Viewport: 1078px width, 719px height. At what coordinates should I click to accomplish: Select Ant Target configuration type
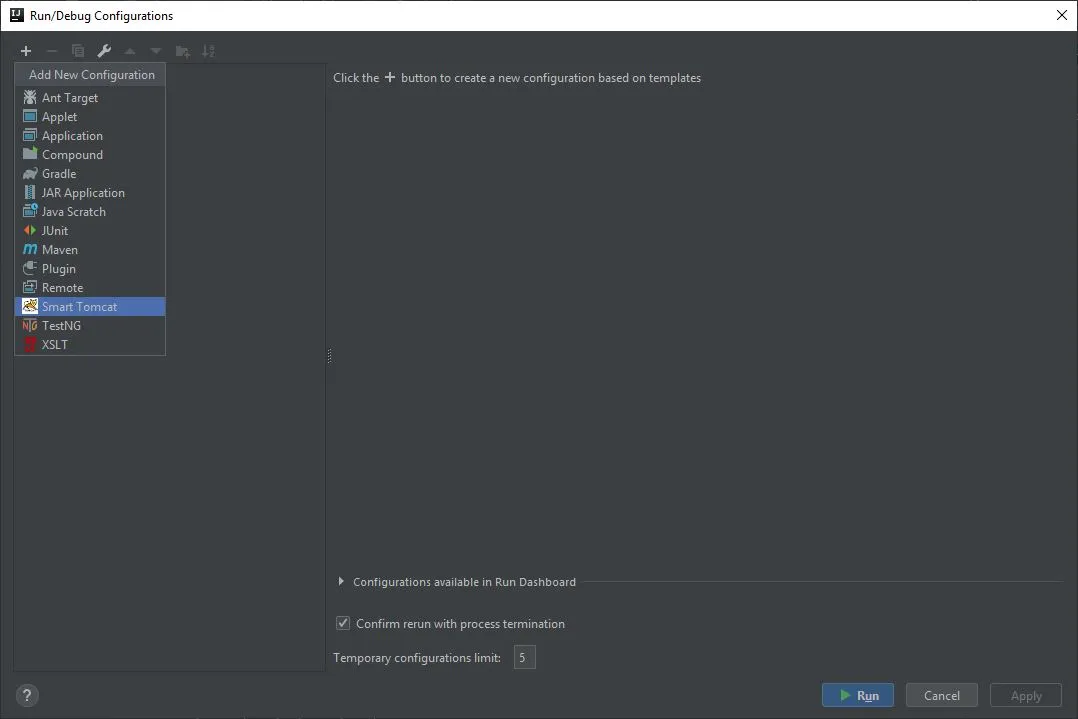[90, 98]
